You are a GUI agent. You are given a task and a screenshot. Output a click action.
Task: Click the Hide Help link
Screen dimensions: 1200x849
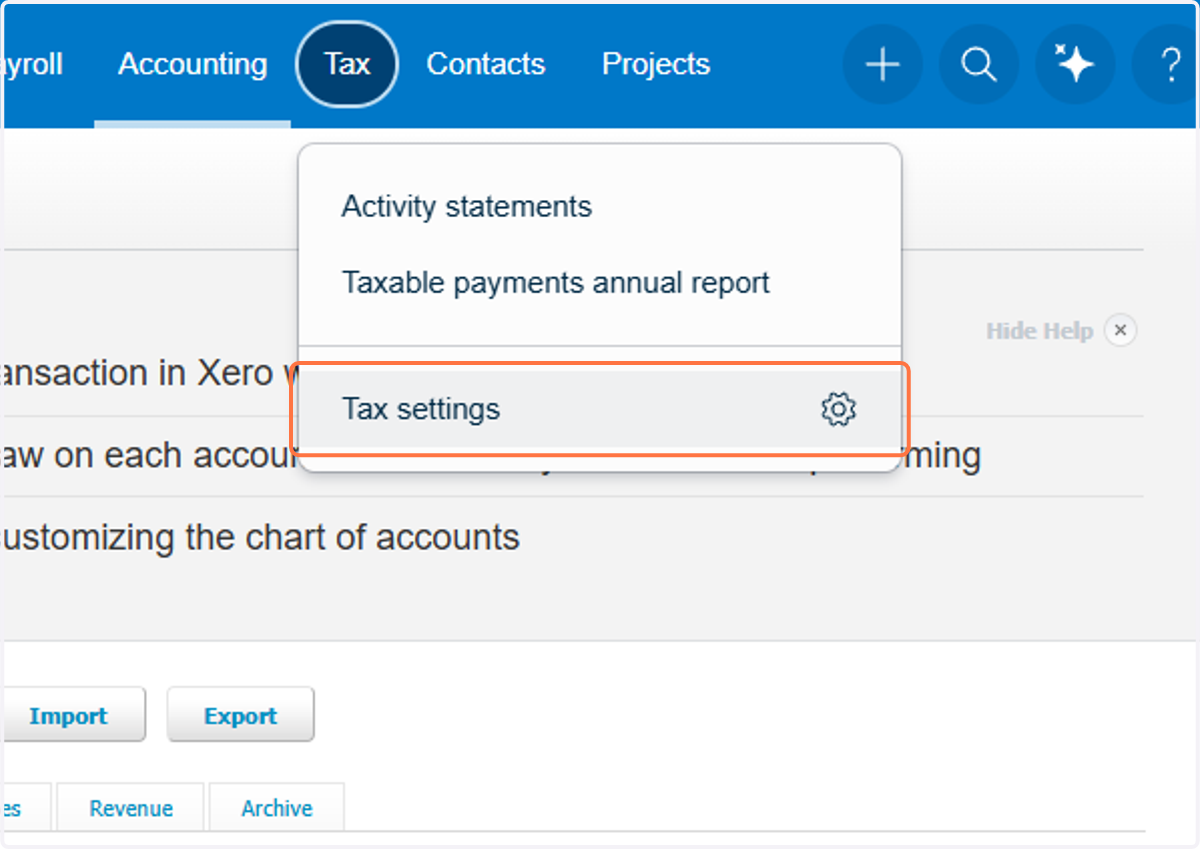(1039, 331)
